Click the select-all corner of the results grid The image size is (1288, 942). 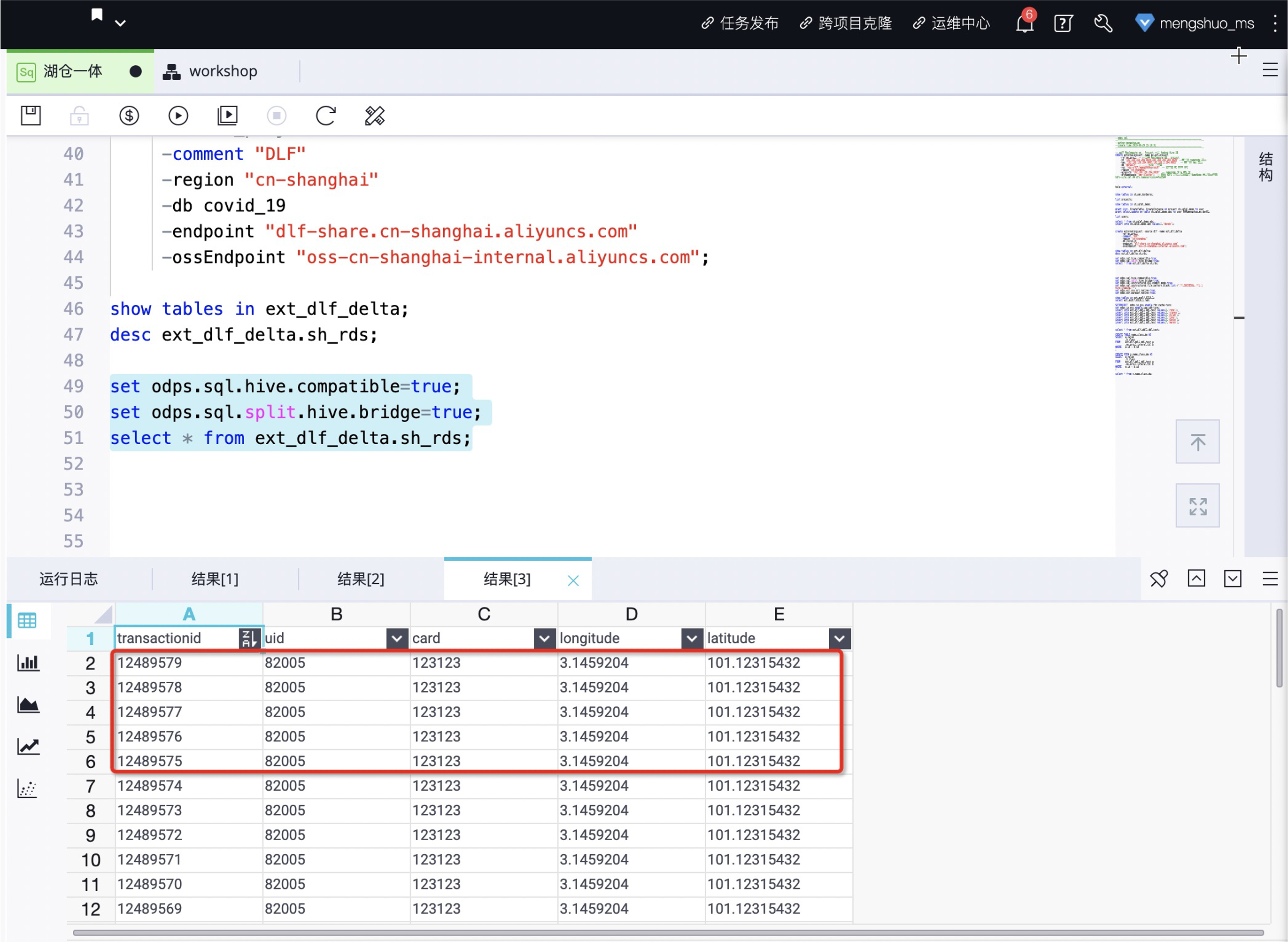click(91, 615)
